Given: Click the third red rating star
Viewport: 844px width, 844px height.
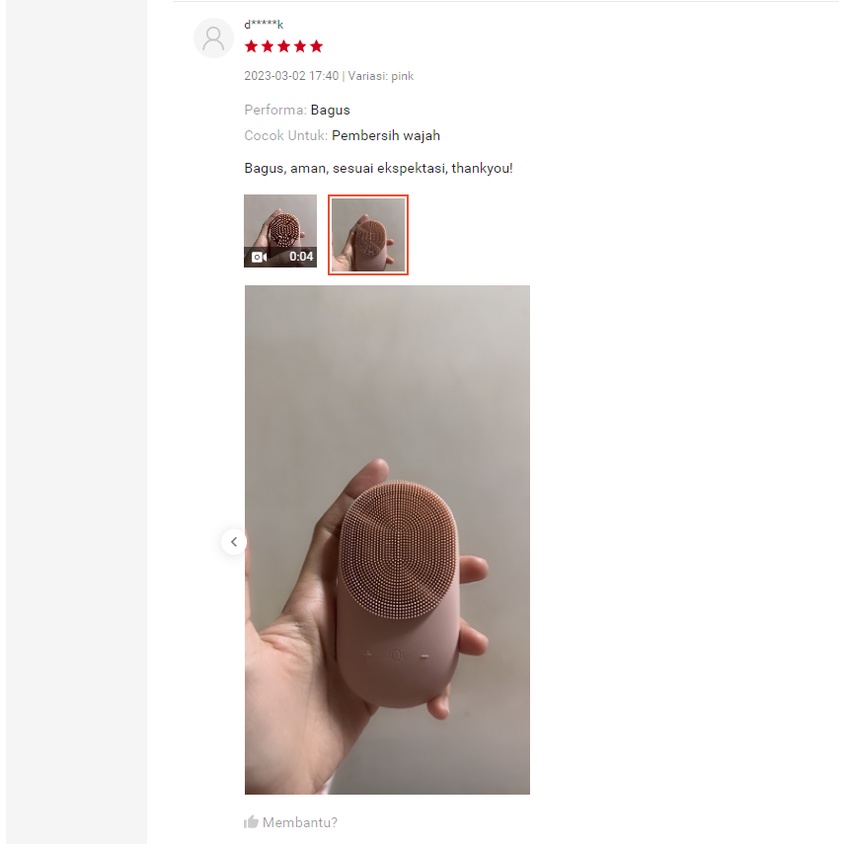Looking at the screenshot, I should pos(284,46).
